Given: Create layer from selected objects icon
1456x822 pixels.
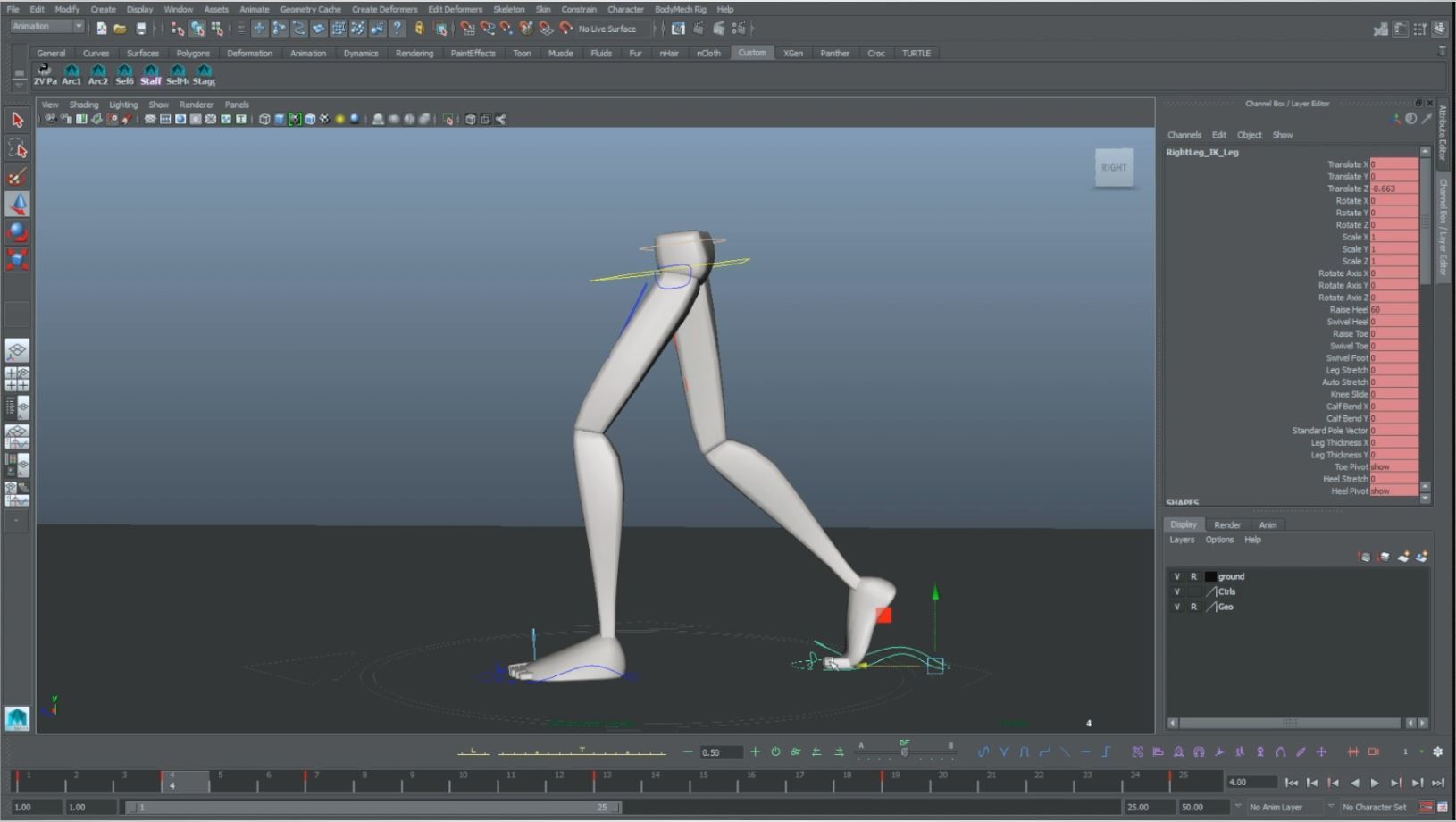Looking at the screenshot, I should coord(1421,557).
